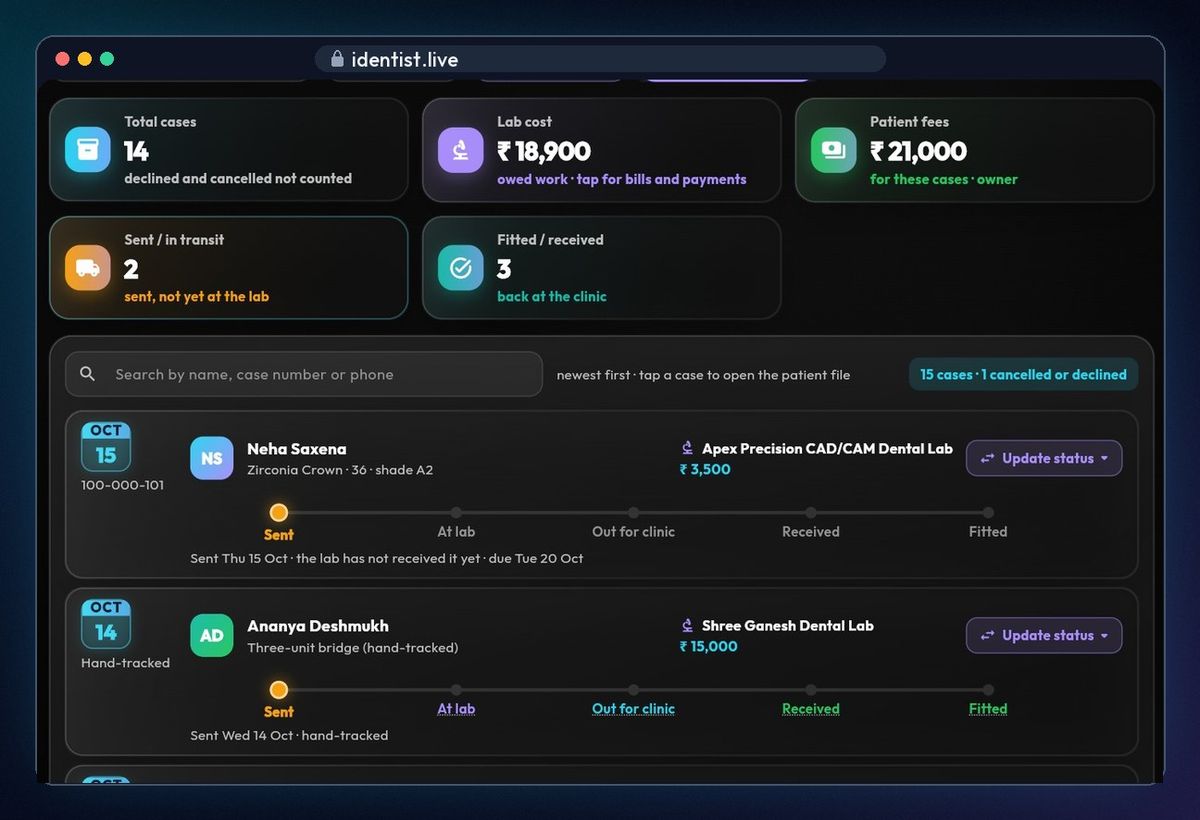Click "Three-unit bridge (hand-tracked)" description
The image size is (1200, 820).
click(x=353, y=647)
